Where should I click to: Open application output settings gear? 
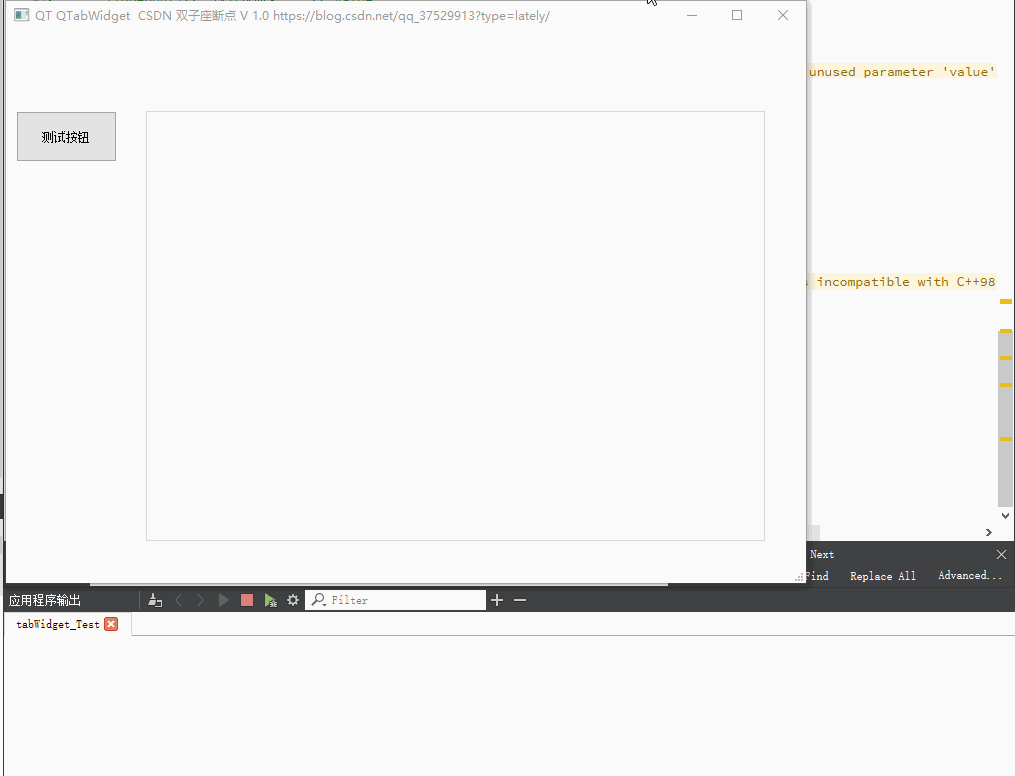coord(293,600)
